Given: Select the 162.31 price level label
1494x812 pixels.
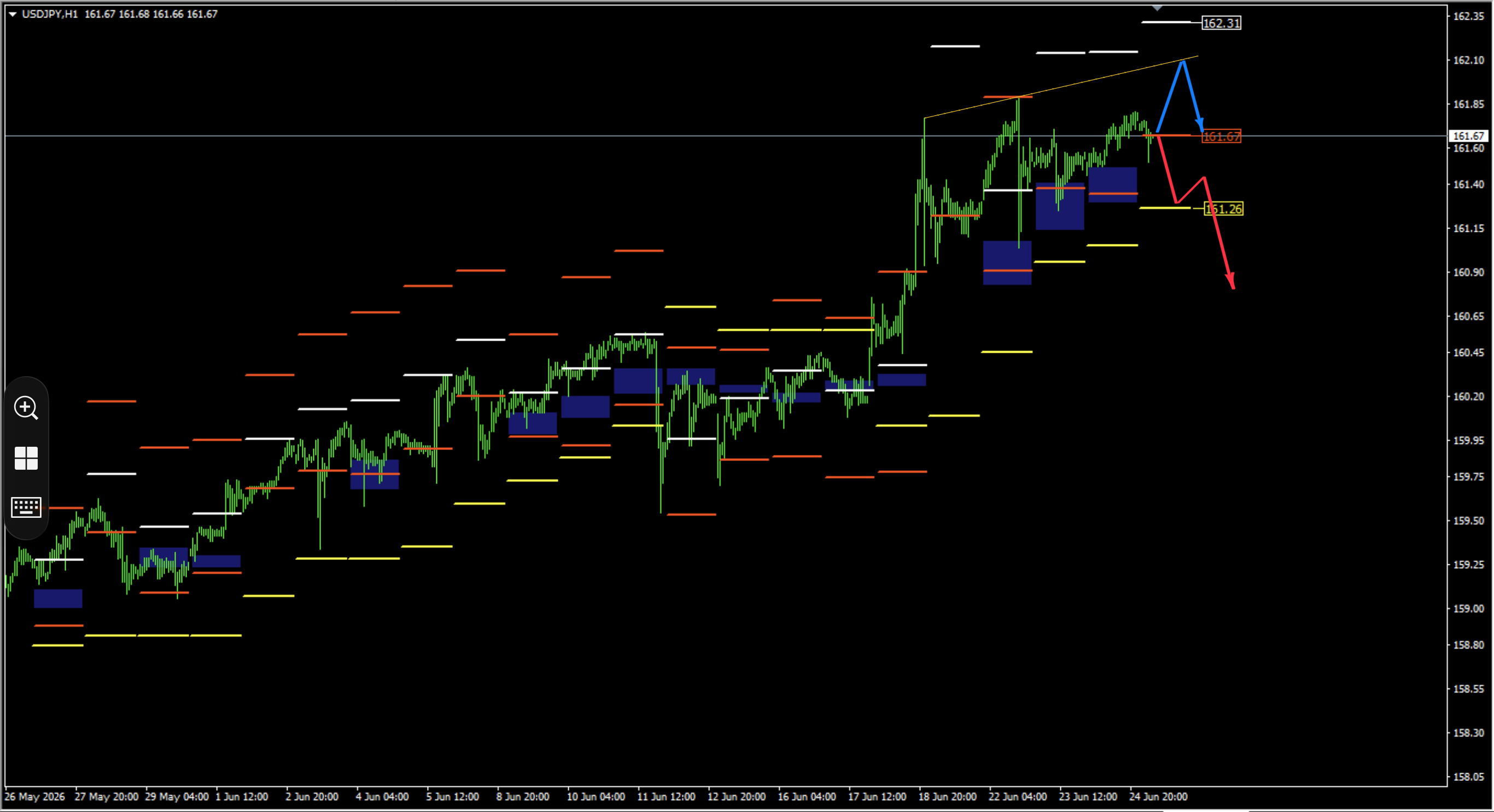Looking at the screenshot, I should pyautogui.click(x=1221, y=23).
